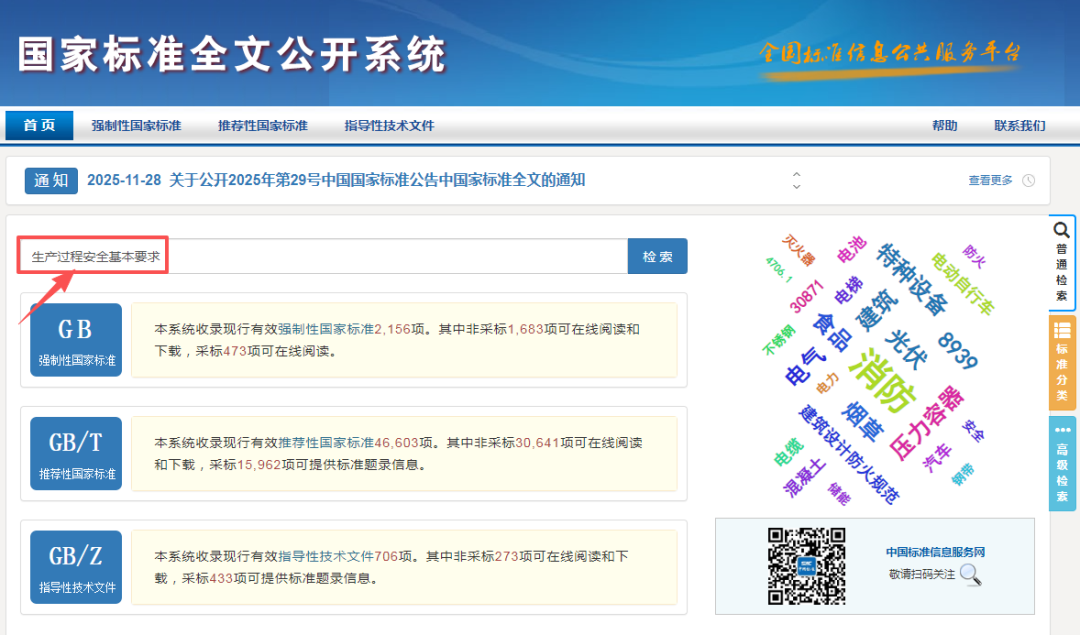Switch to the 强制性国家标准 tab
Viewport: 1080px width, 635px height.
138,125
